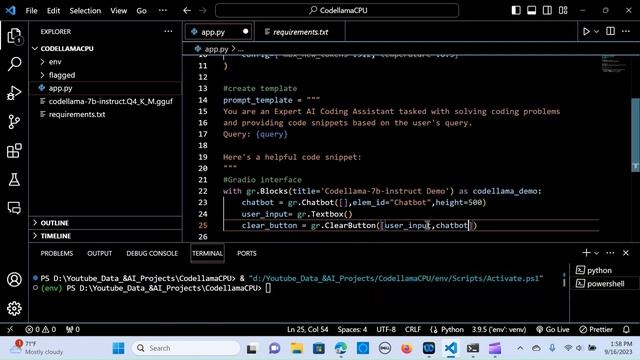Open Customize Layout button
The image size is (640, 360).
(563, 10)
